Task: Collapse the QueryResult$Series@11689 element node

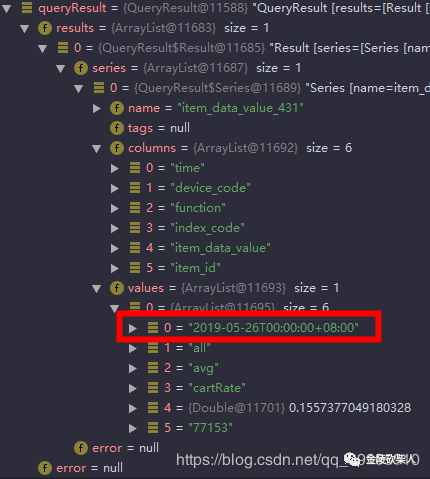Action: click(79, 89)
